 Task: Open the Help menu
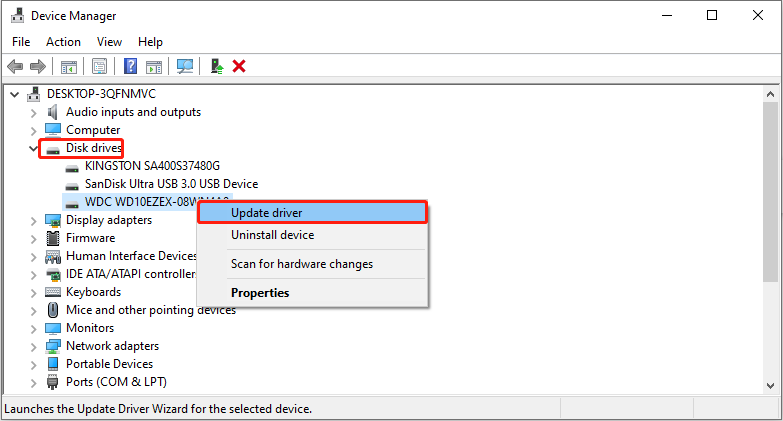coord(150,42)
